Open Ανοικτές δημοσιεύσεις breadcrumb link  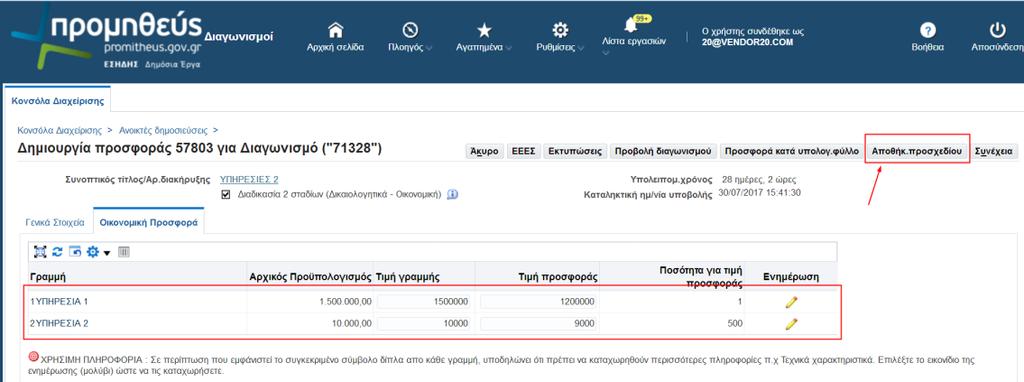[164, 130]
